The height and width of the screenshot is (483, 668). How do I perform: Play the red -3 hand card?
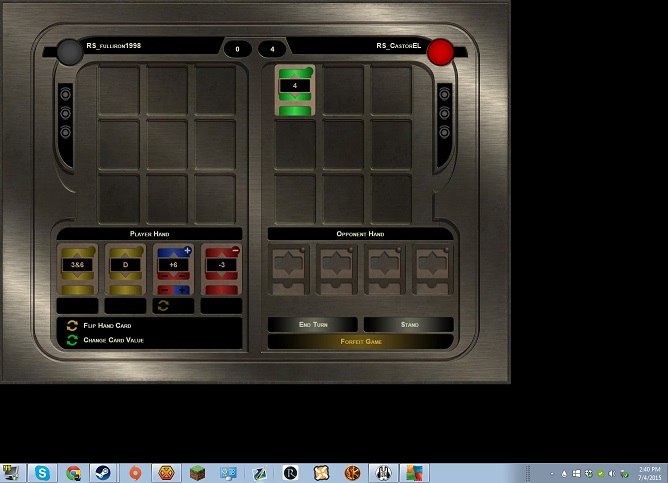pyautogui.click(x=221, y=266)
